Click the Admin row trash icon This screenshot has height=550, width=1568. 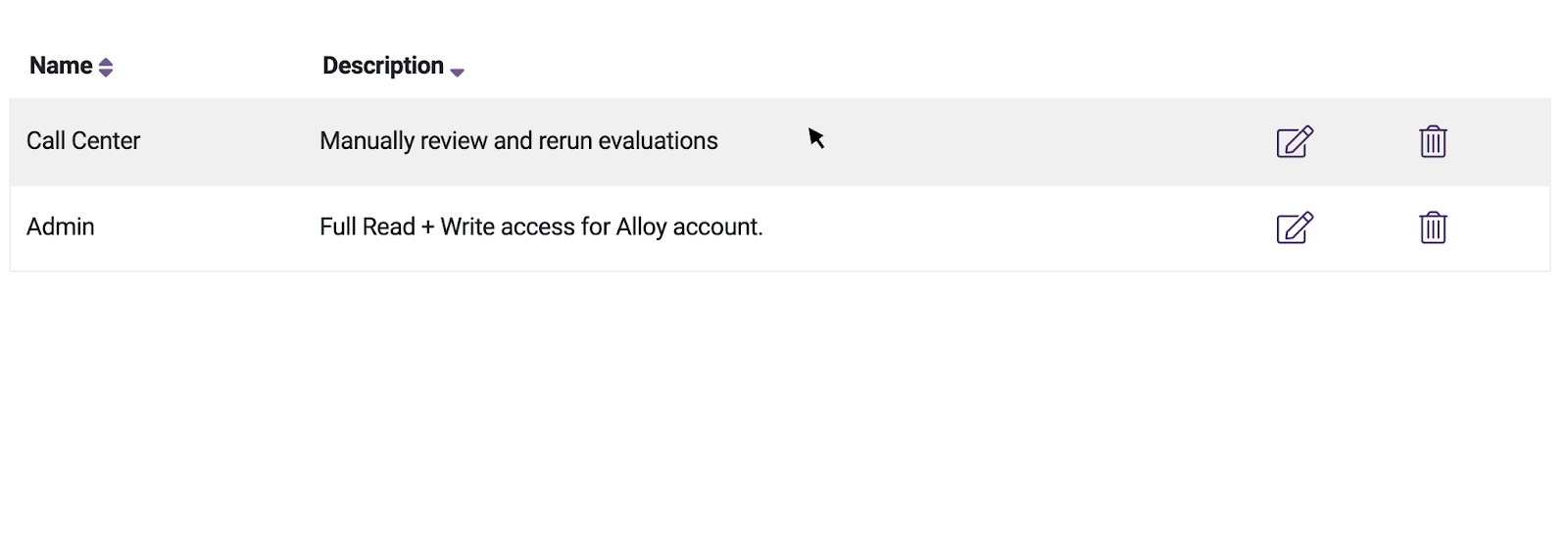tap(1433, 227)
